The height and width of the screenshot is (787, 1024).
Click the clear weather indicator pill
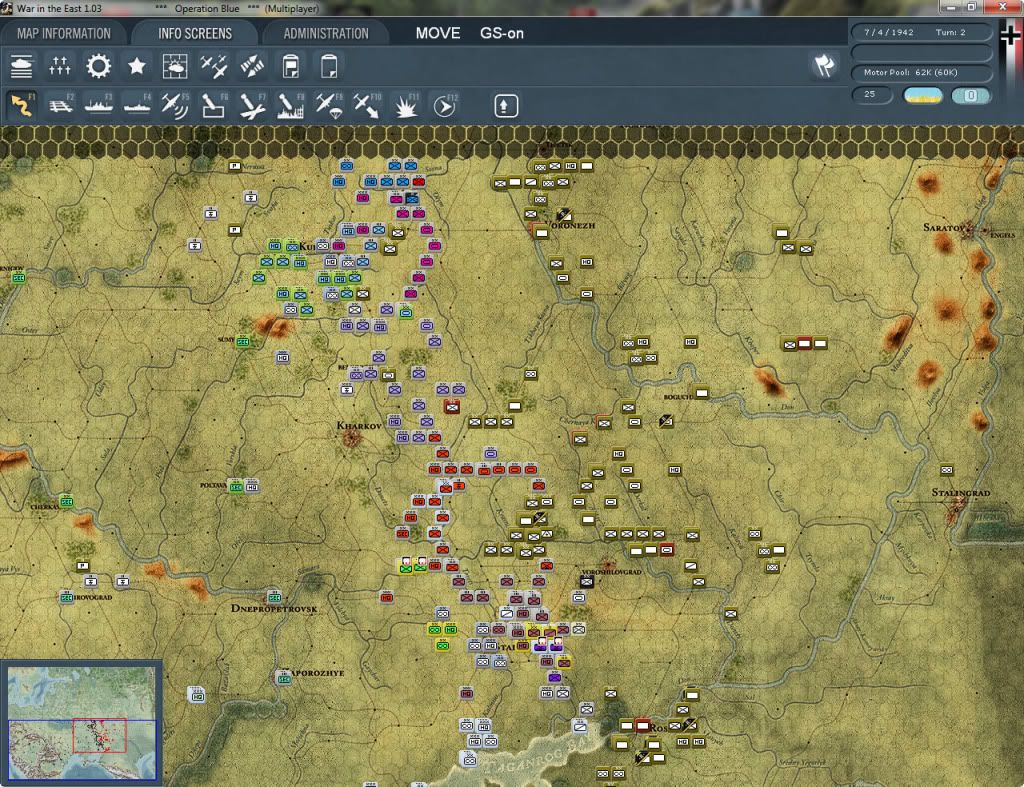coord(922,95)
